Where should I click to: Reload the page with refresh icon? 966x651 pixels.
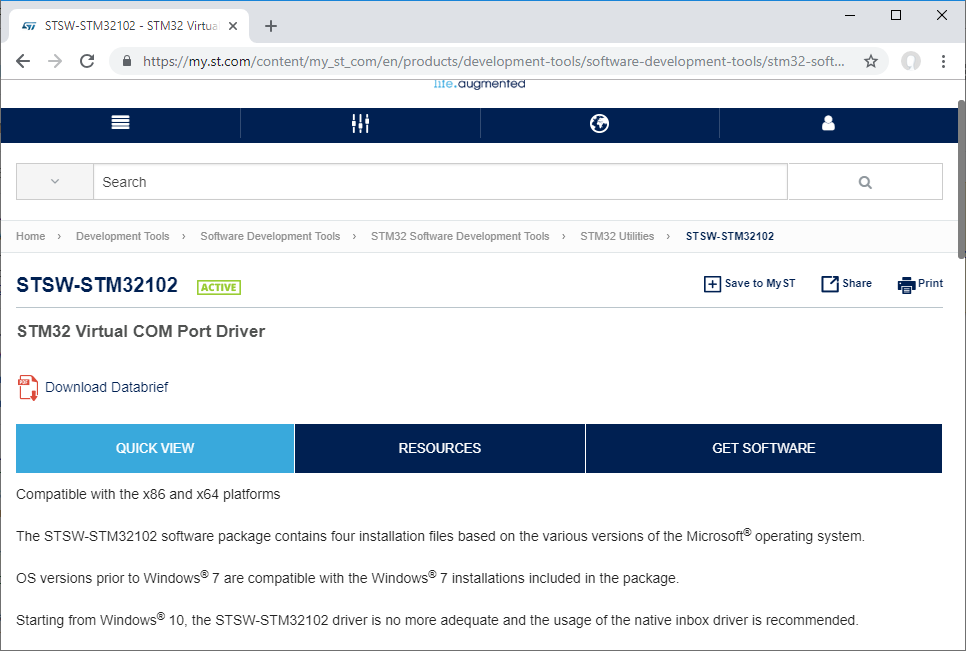pos(87,61)
